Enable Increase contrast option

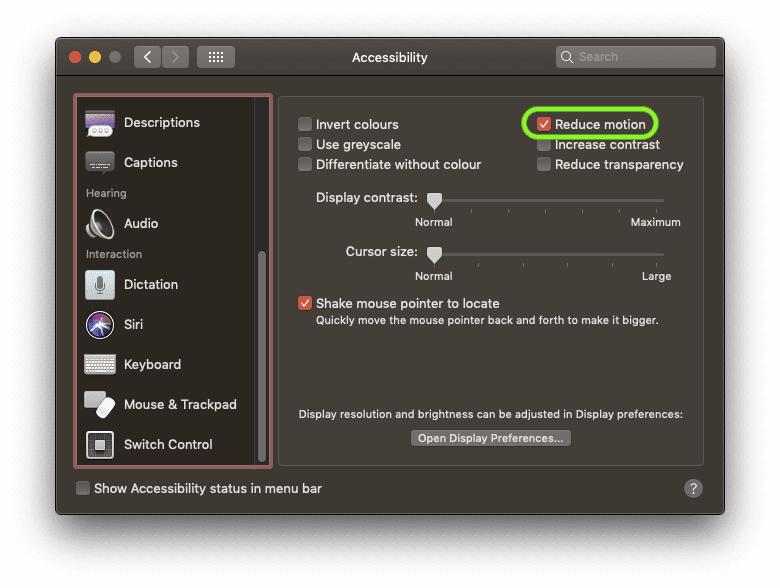[x=544, y=144]
